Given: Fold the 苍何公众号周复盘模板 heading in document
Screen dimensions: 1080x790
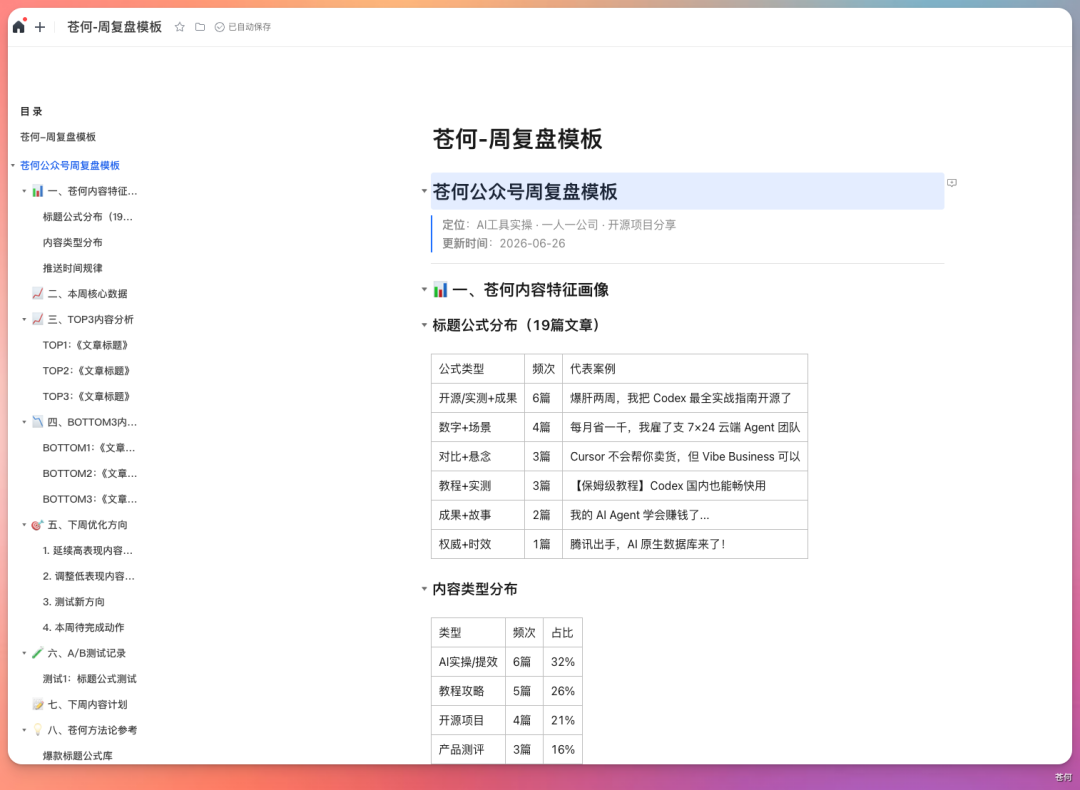Looking at the screenshot, I should (x=424, y=191).
